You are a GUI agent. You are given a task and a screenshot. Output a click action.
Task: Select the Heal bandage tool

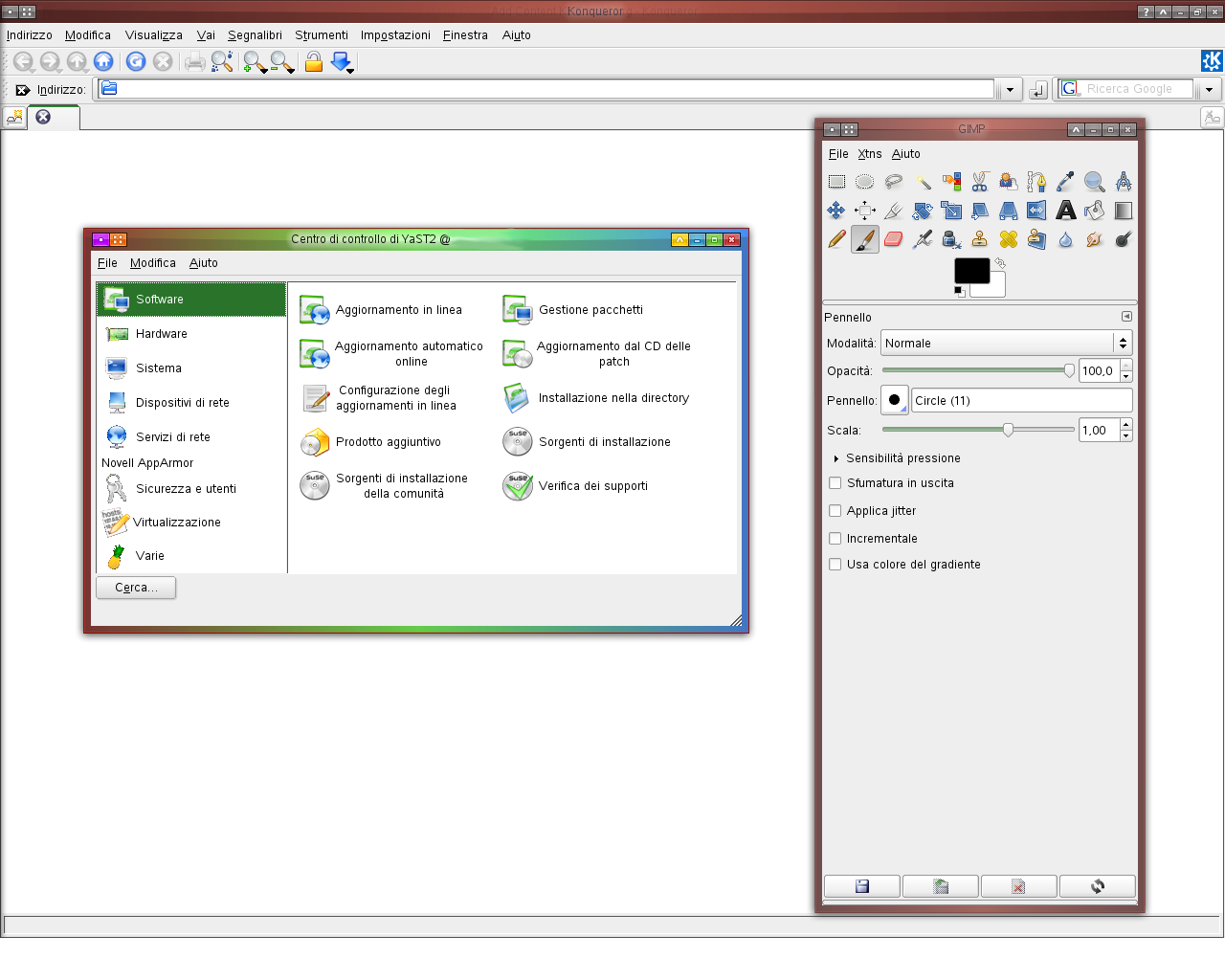(x=1009, y=239)
